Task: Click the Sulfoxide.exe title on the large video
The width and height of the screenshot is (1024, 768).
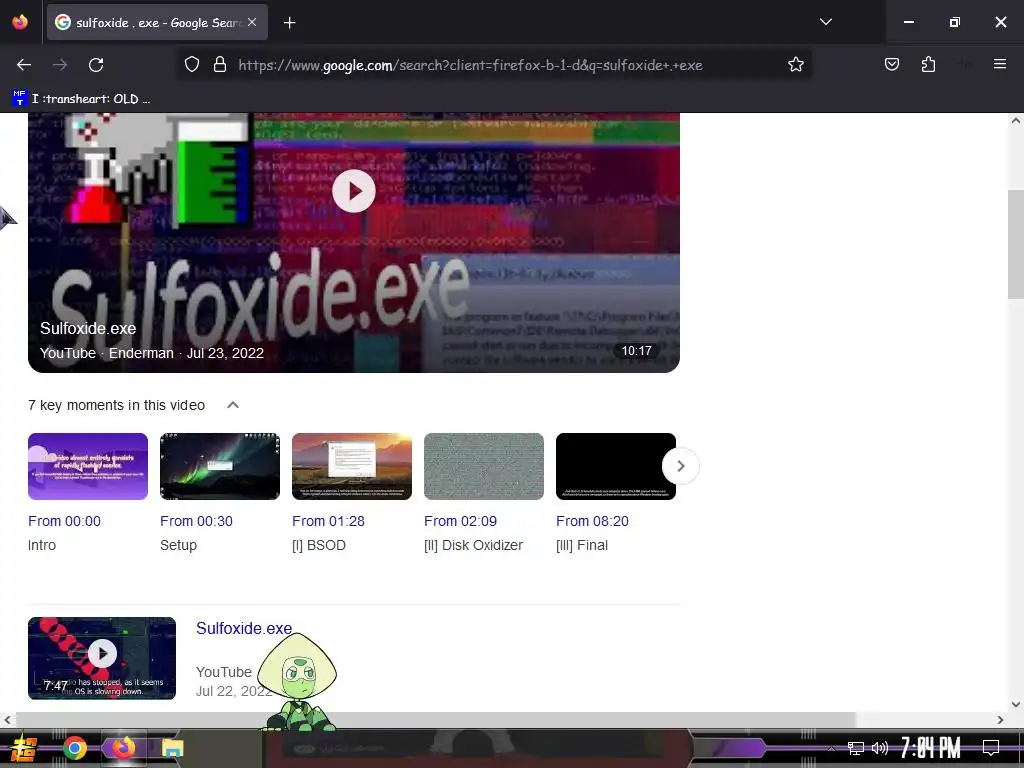Action: (88, 328)
